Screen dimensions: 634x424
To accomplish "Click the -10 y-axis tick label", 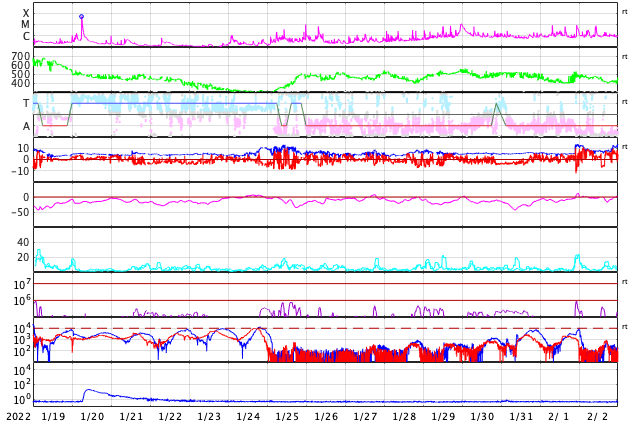I will tap(20, 171).
